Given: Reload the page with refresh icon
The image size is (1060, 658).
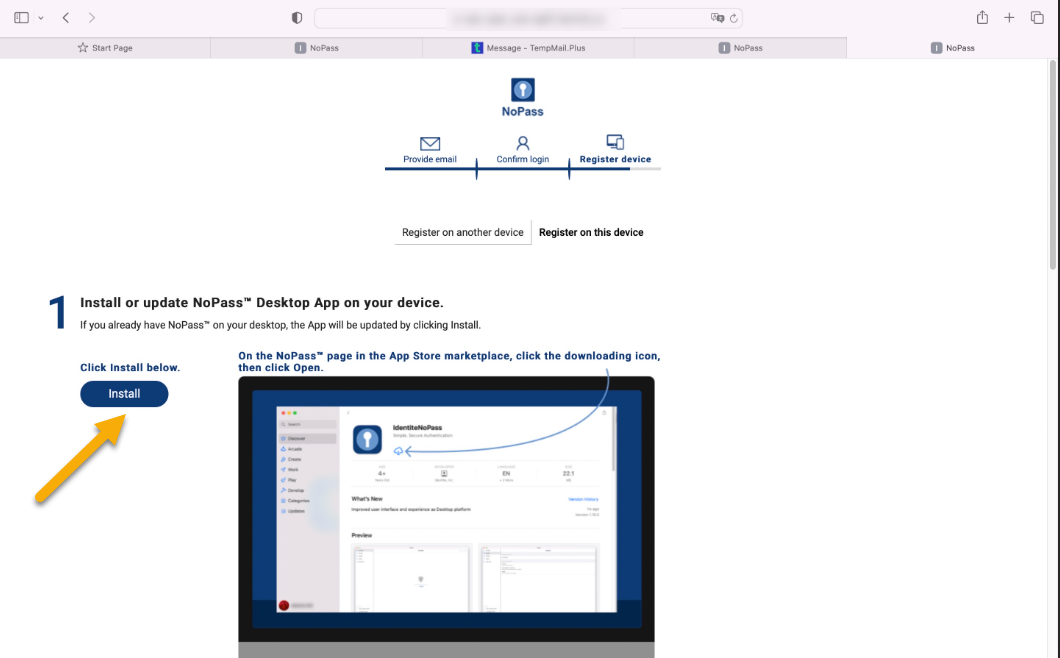Looking at the screenshot, I should pyautogui.click(x=734, y=18).
